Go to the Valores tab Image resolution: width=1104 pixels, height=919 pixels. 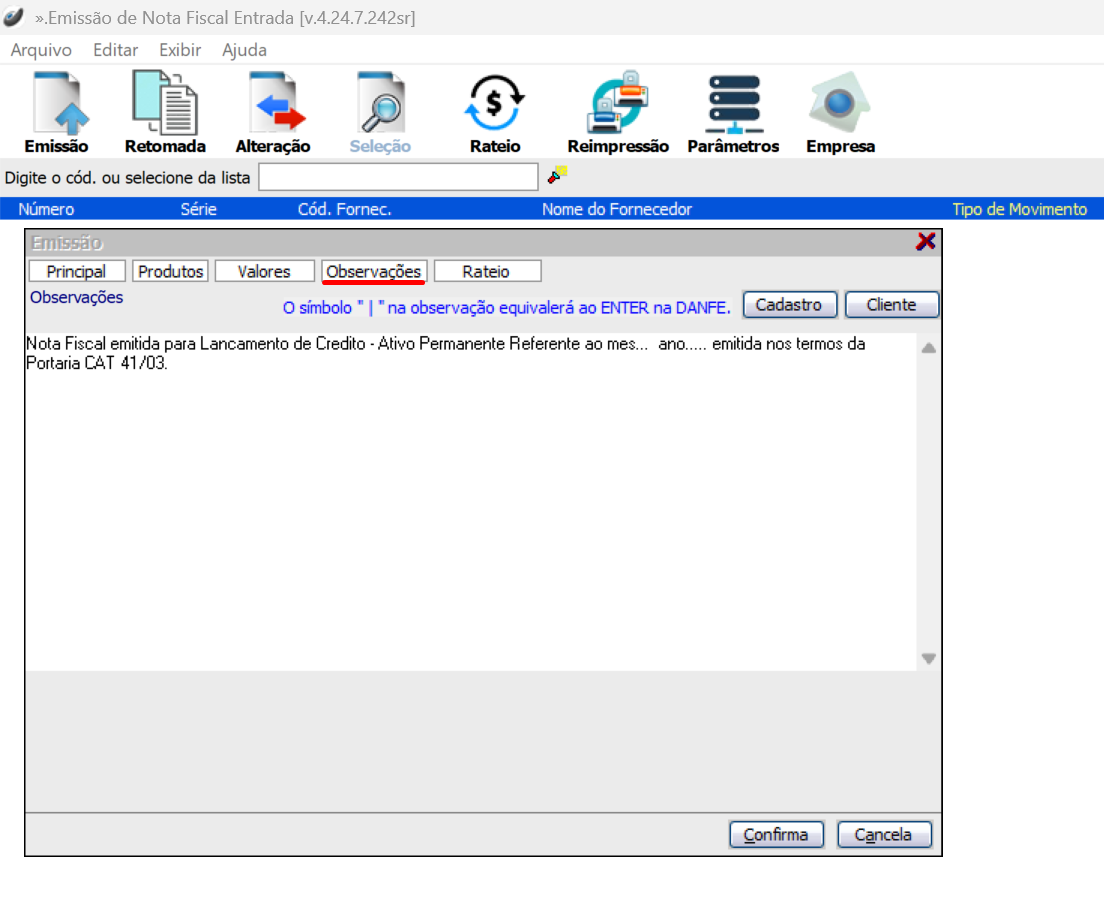click(264, 271)
